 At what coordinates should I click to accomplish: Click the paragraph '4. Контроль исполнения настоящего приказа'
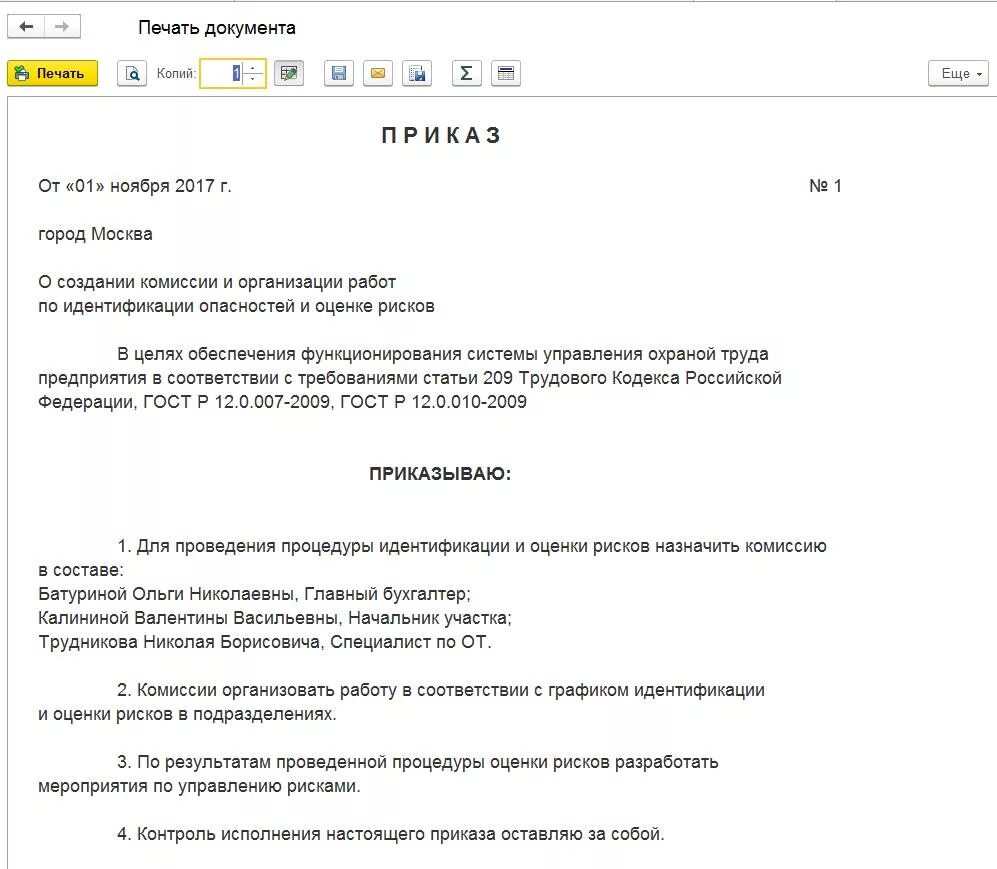click(x=390, y=834)
